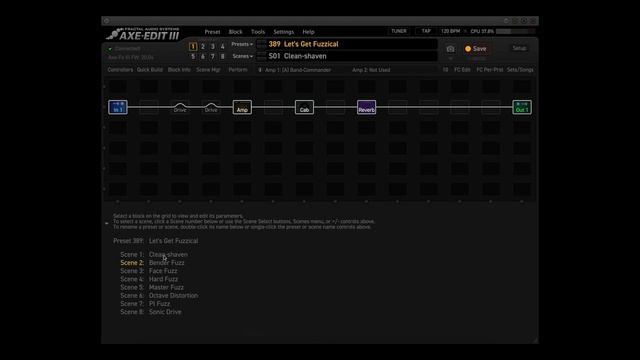Click the camera snapshot icon

coord(450,49)
